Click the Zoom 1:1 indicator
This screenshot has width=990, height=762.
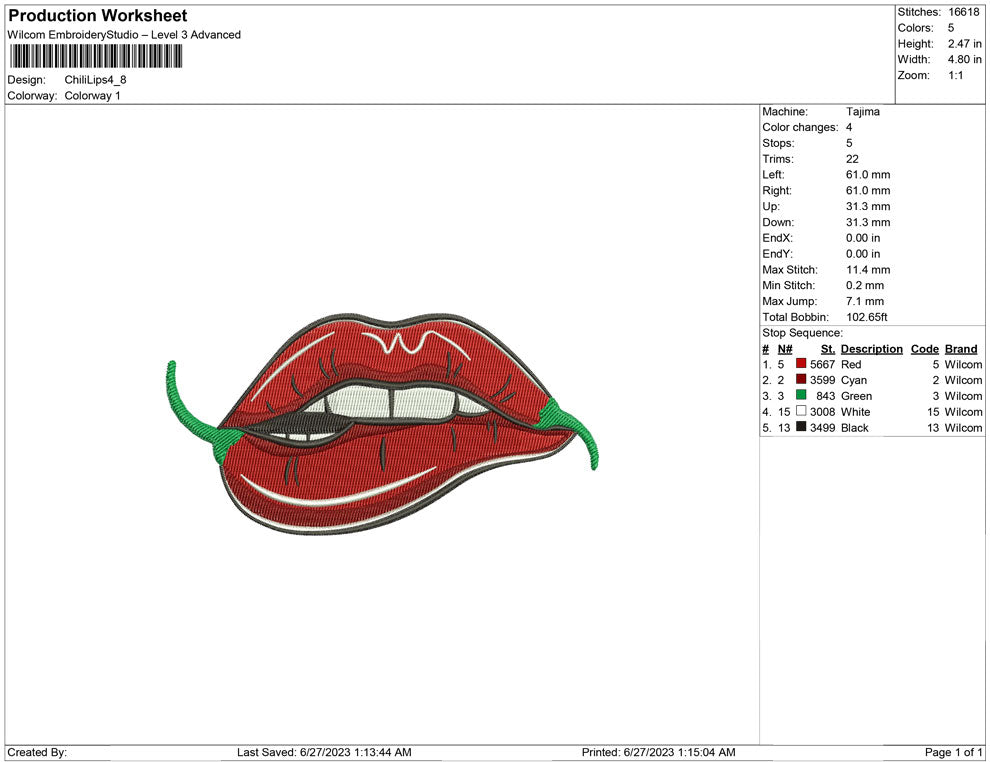coord(955,75)
